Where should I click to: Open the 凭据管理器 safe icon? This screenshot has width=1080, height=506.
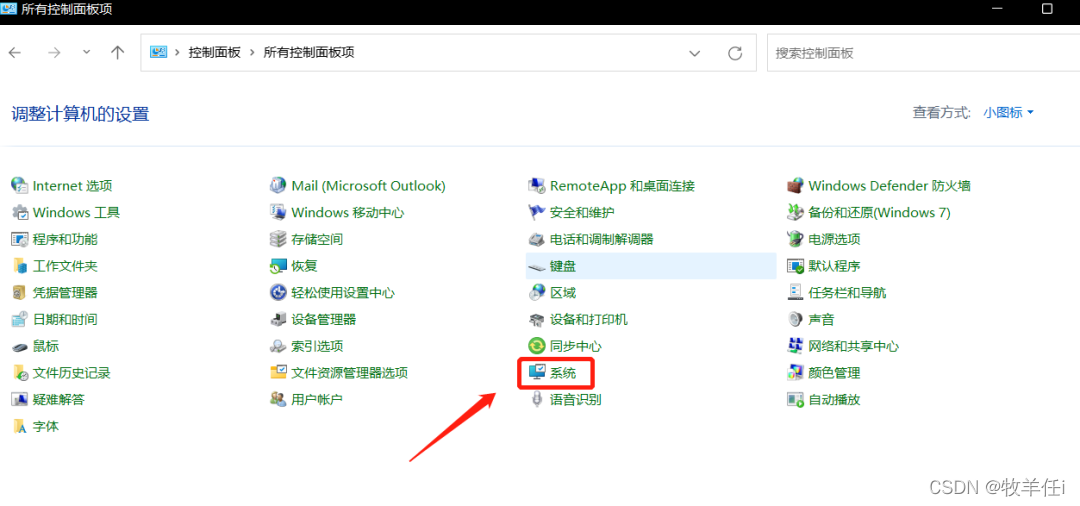20,293
